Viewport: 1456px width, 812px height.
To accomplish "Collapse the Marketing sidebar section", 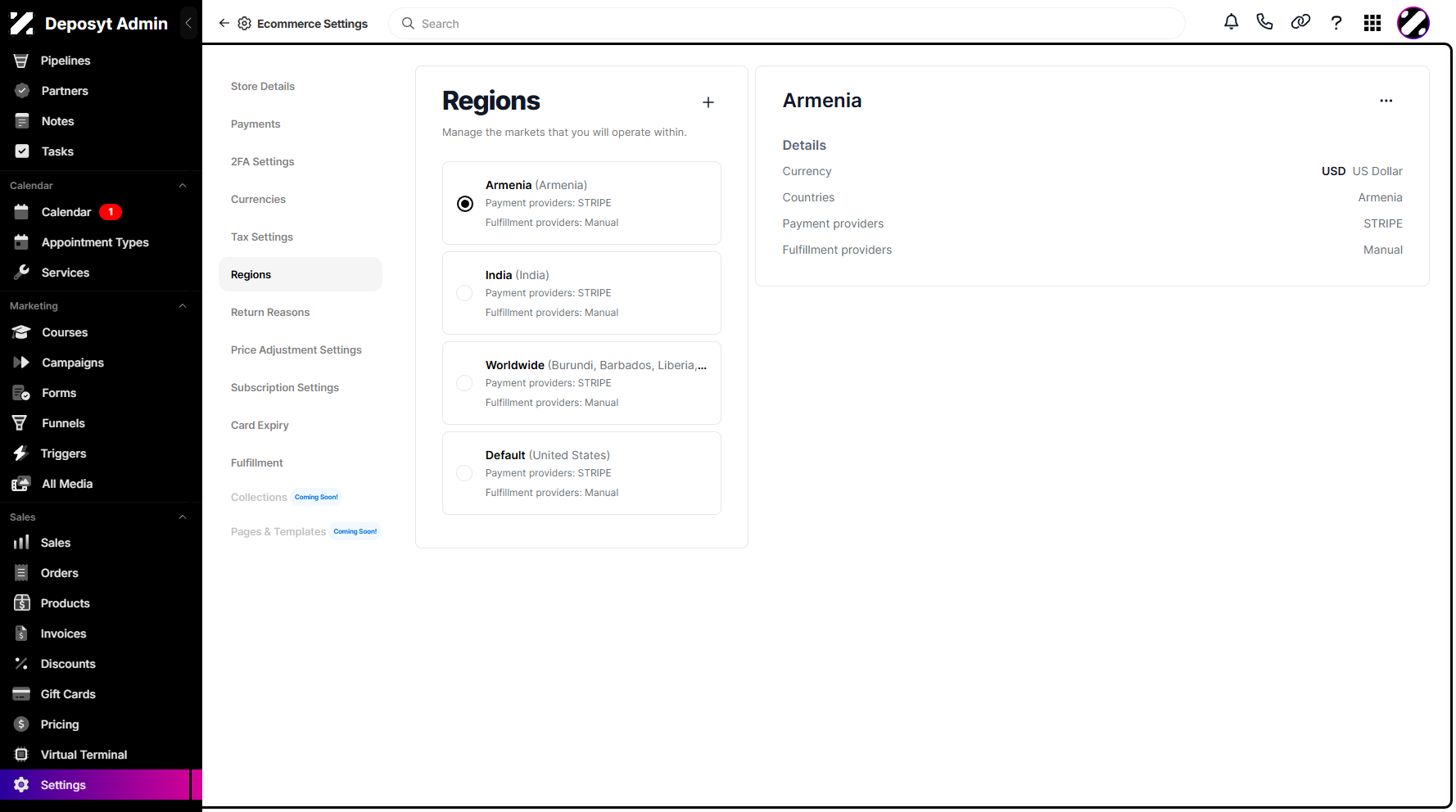I will tap(183, 306).
